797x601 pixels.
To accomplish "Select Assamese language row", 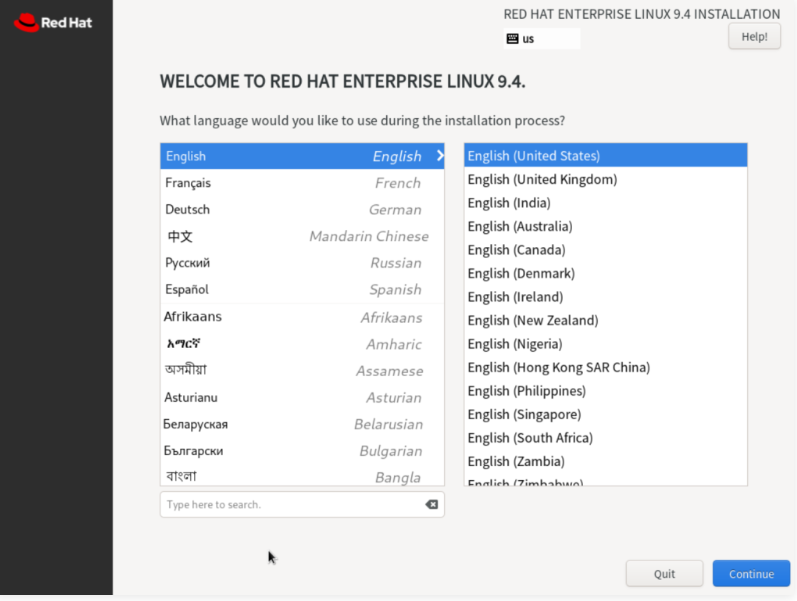I will point(302,371).
